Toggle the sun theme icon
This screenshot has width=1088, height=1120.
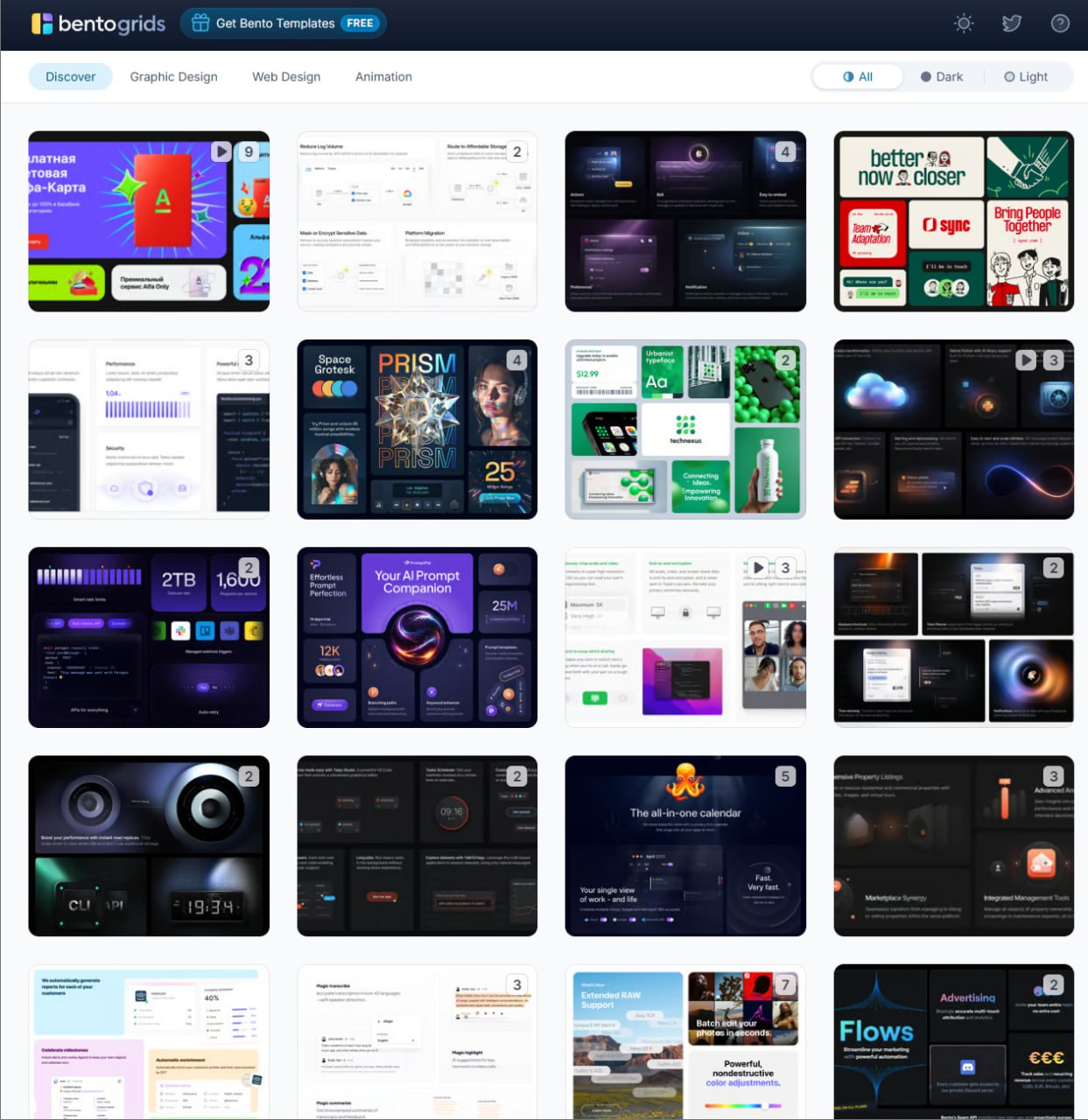click(964, 24)
